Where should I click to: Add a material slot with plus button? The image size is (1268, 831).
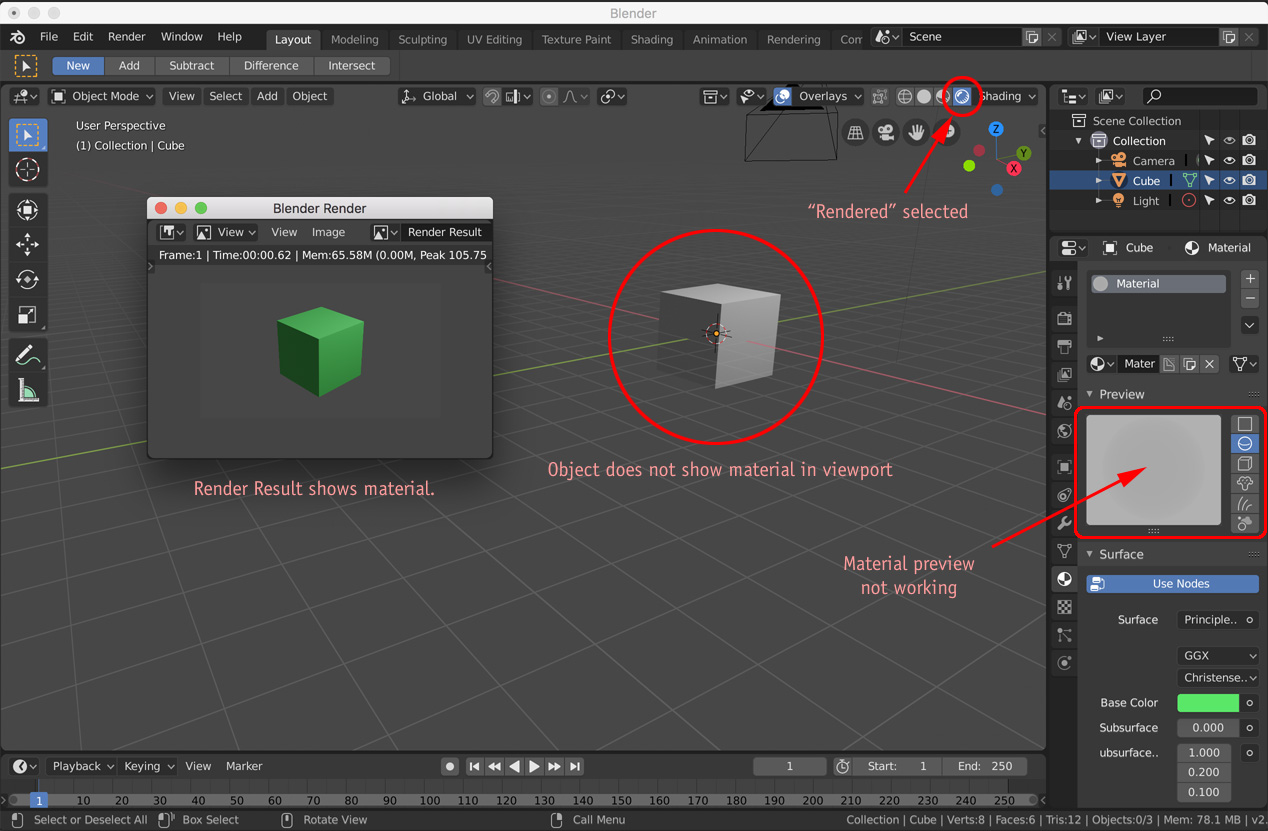click(1250, 279)
